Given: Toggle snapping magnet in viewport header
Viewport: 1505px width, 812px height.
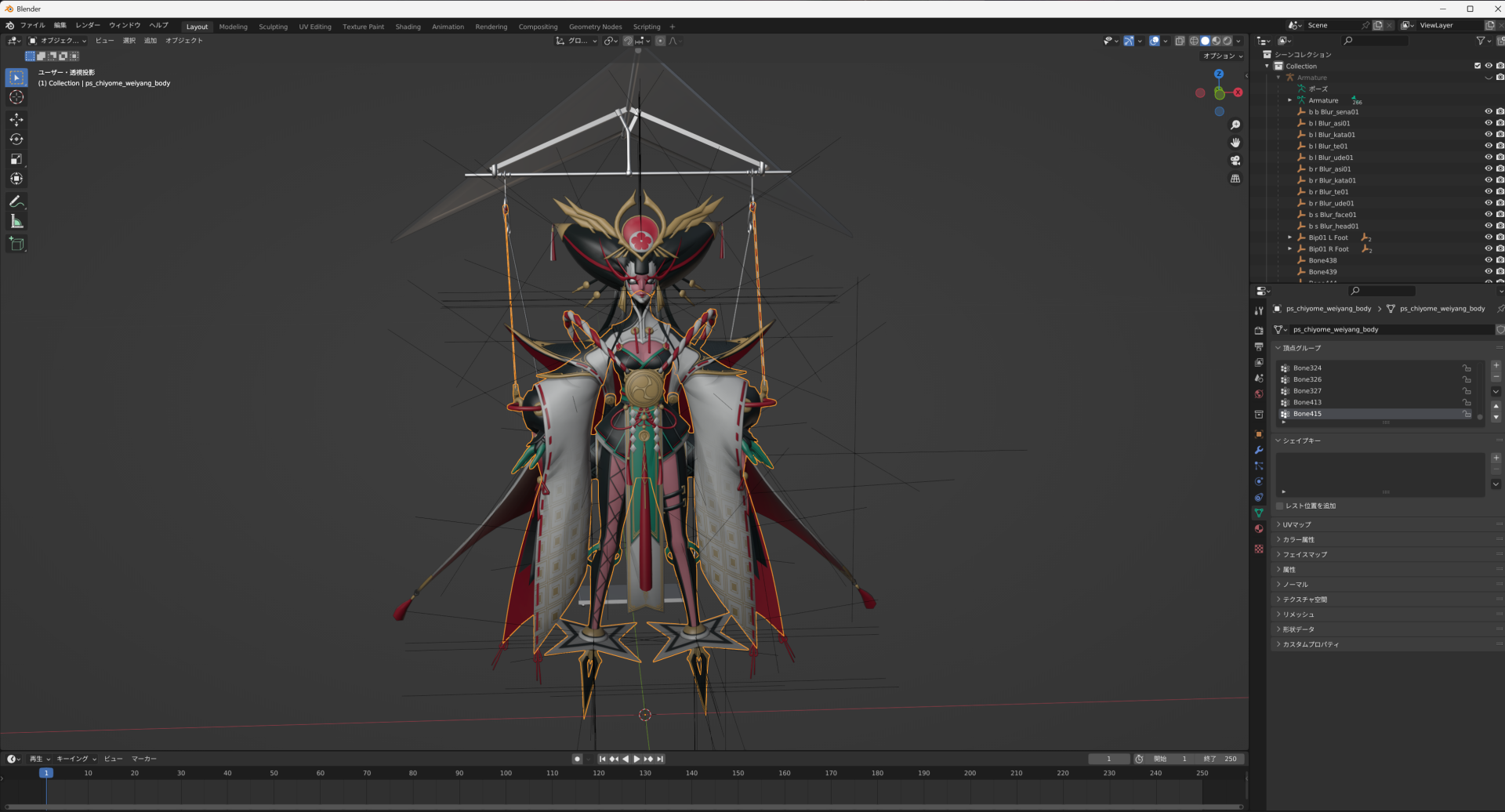Looking at the screenshot, I should click(628, 41).
